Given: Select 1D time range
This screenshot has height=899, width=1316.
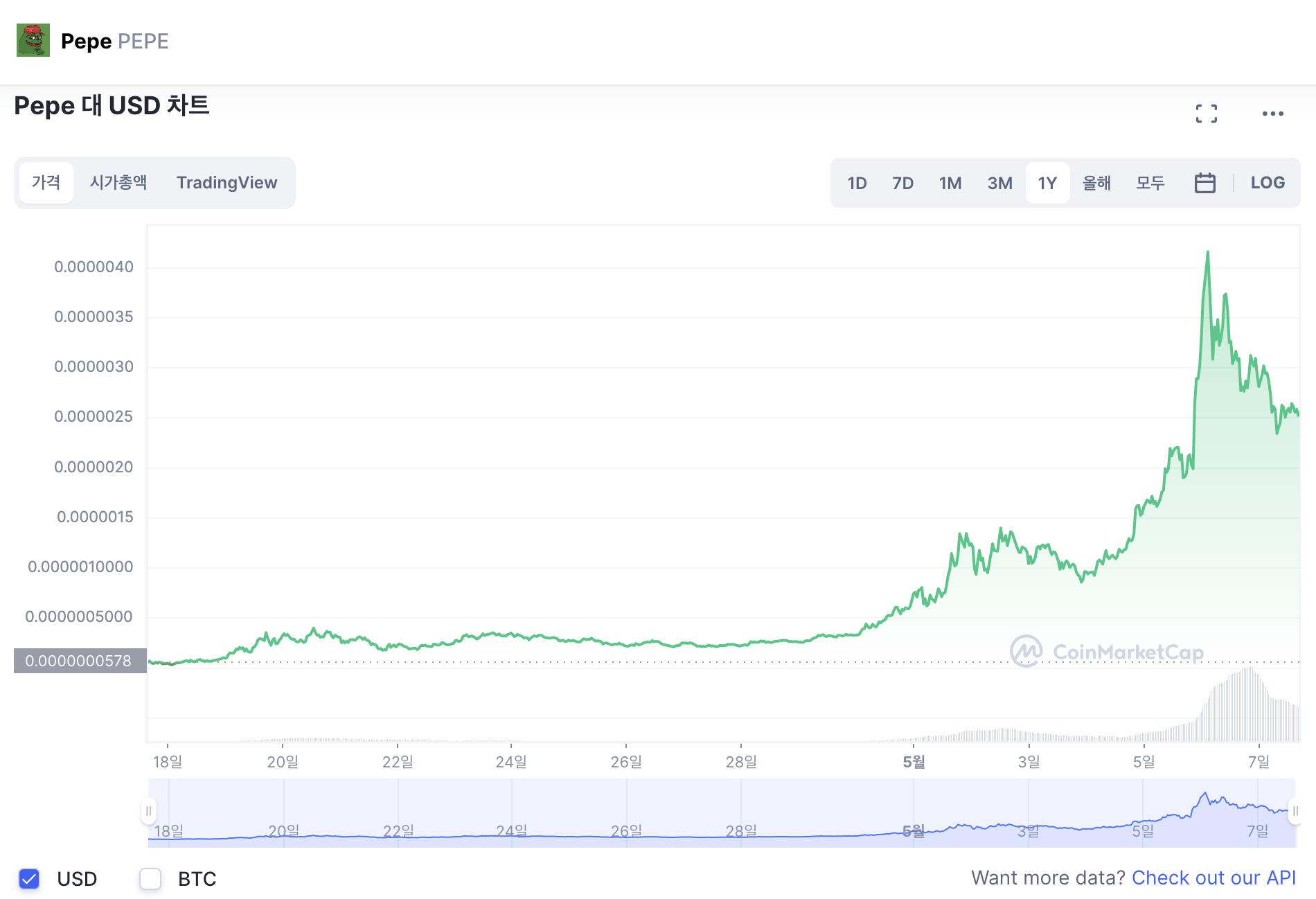Looking at the screenshot, I should pos(857,183).
